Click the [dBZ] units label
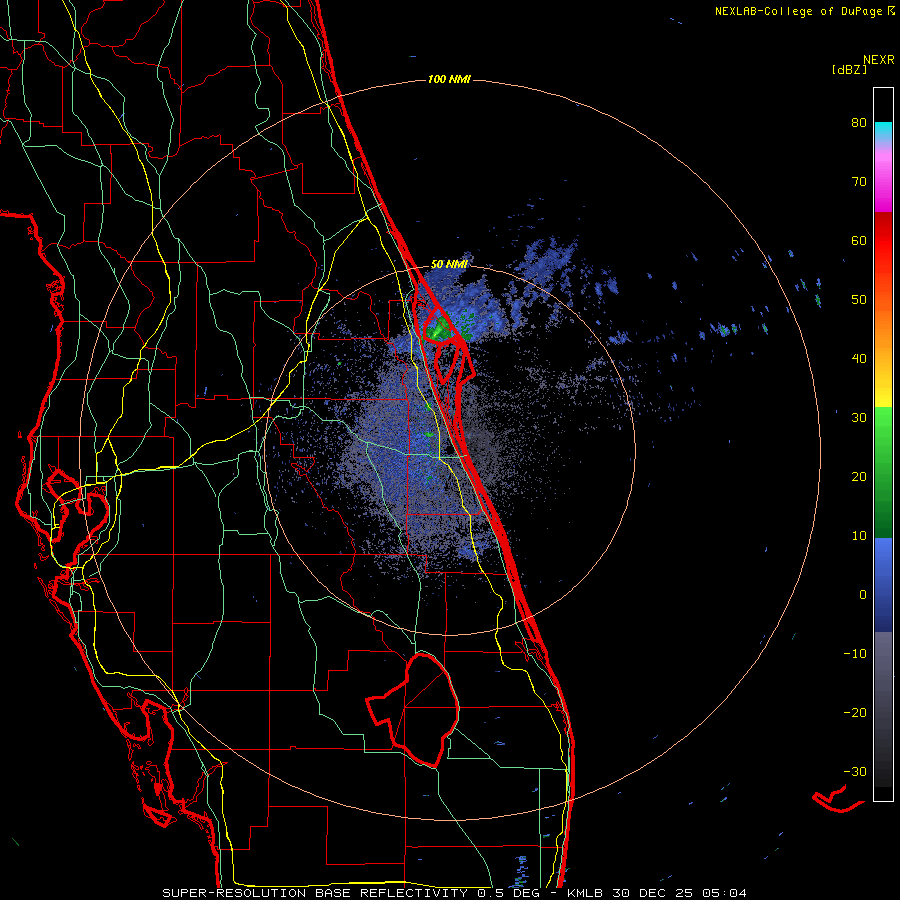The width and height of the screenshot is (900, 900). 849,69
